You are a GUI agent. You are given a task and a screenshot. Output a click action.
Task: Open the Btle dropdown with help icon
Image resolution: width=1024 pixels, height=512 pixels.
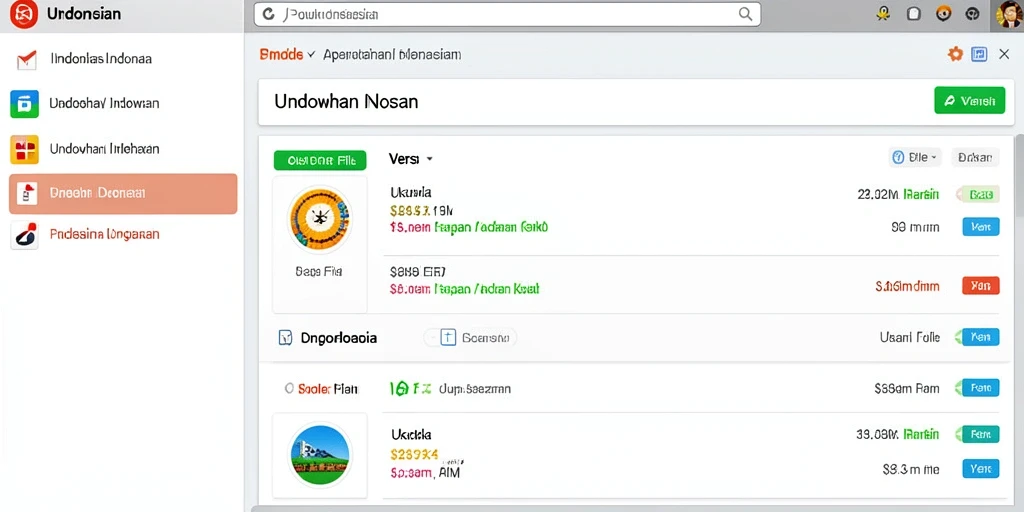point(915,157)
